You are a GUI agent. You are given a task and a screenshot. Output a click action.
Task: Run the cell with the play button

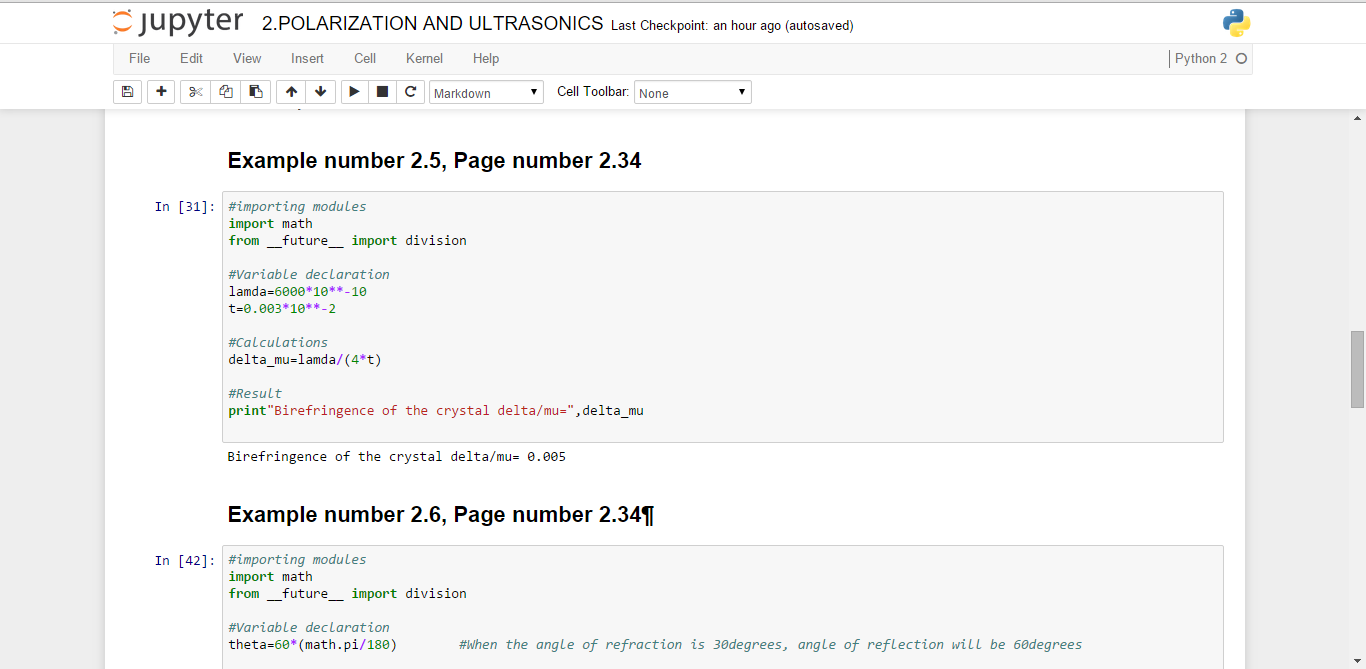pos(354,92)
